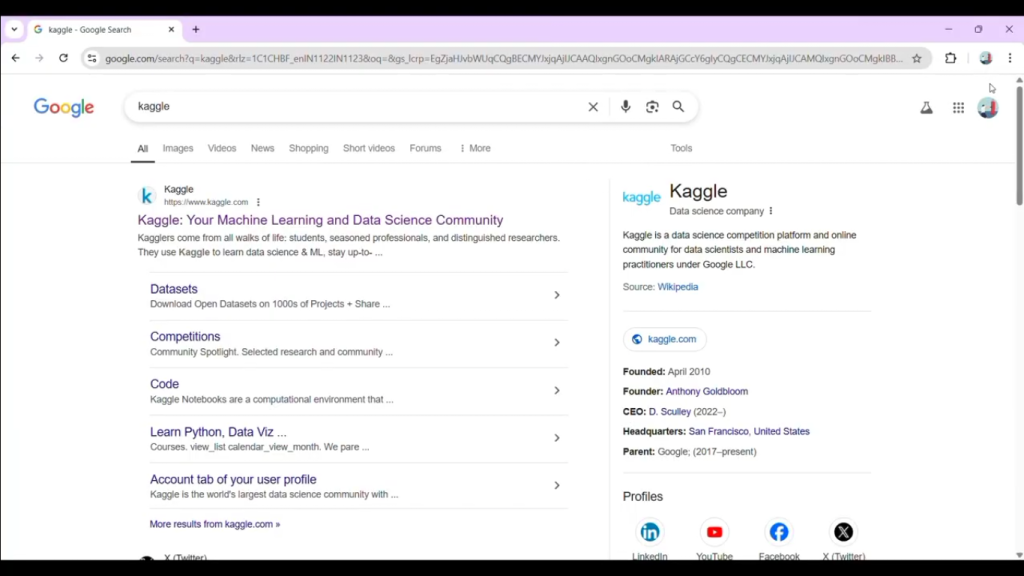Open San Francisco headquarters link
1024x576 pixels.
click(x=718, y=431)
